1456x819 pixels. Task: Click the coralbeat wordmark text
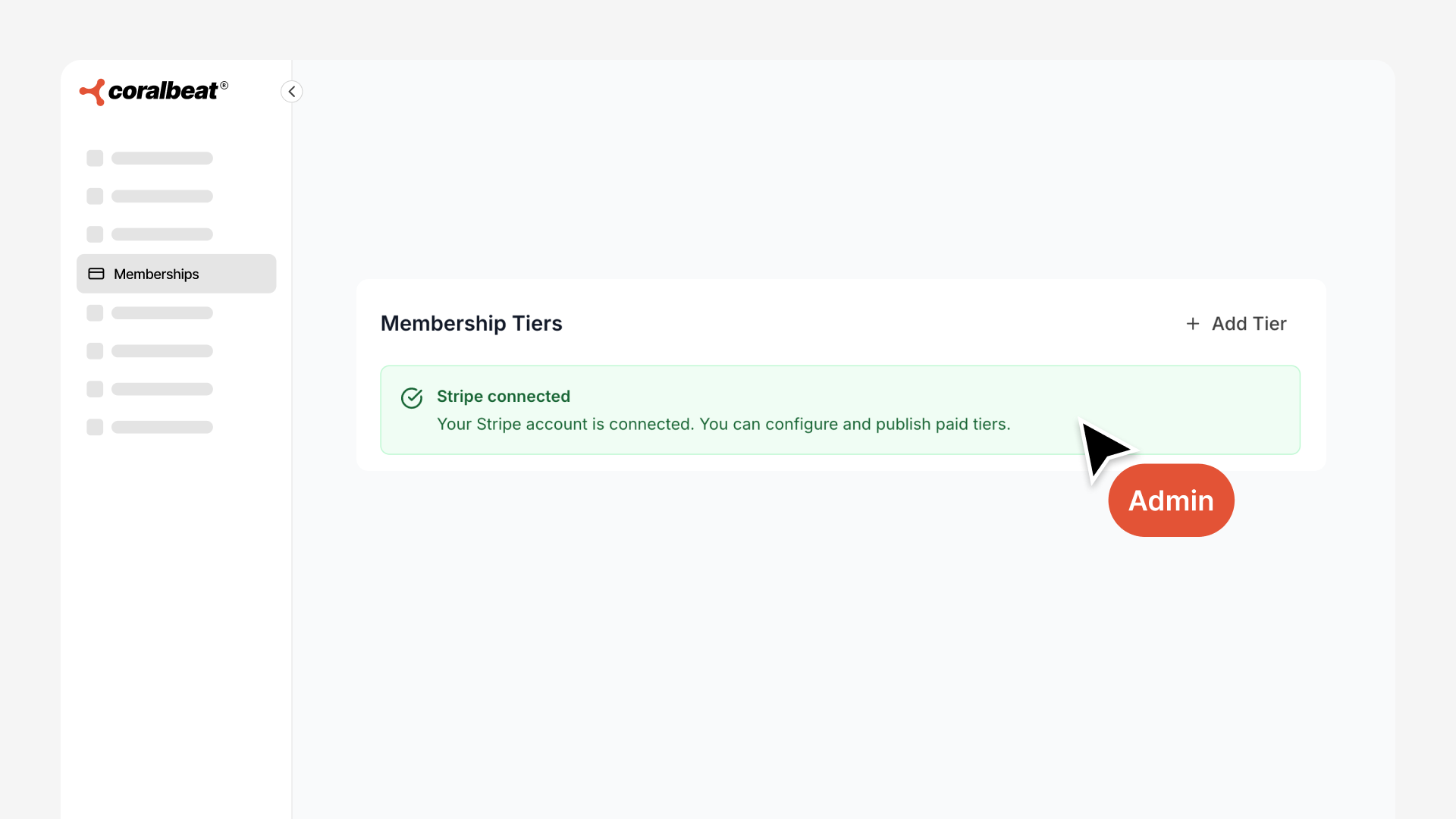tap(163, 92)
